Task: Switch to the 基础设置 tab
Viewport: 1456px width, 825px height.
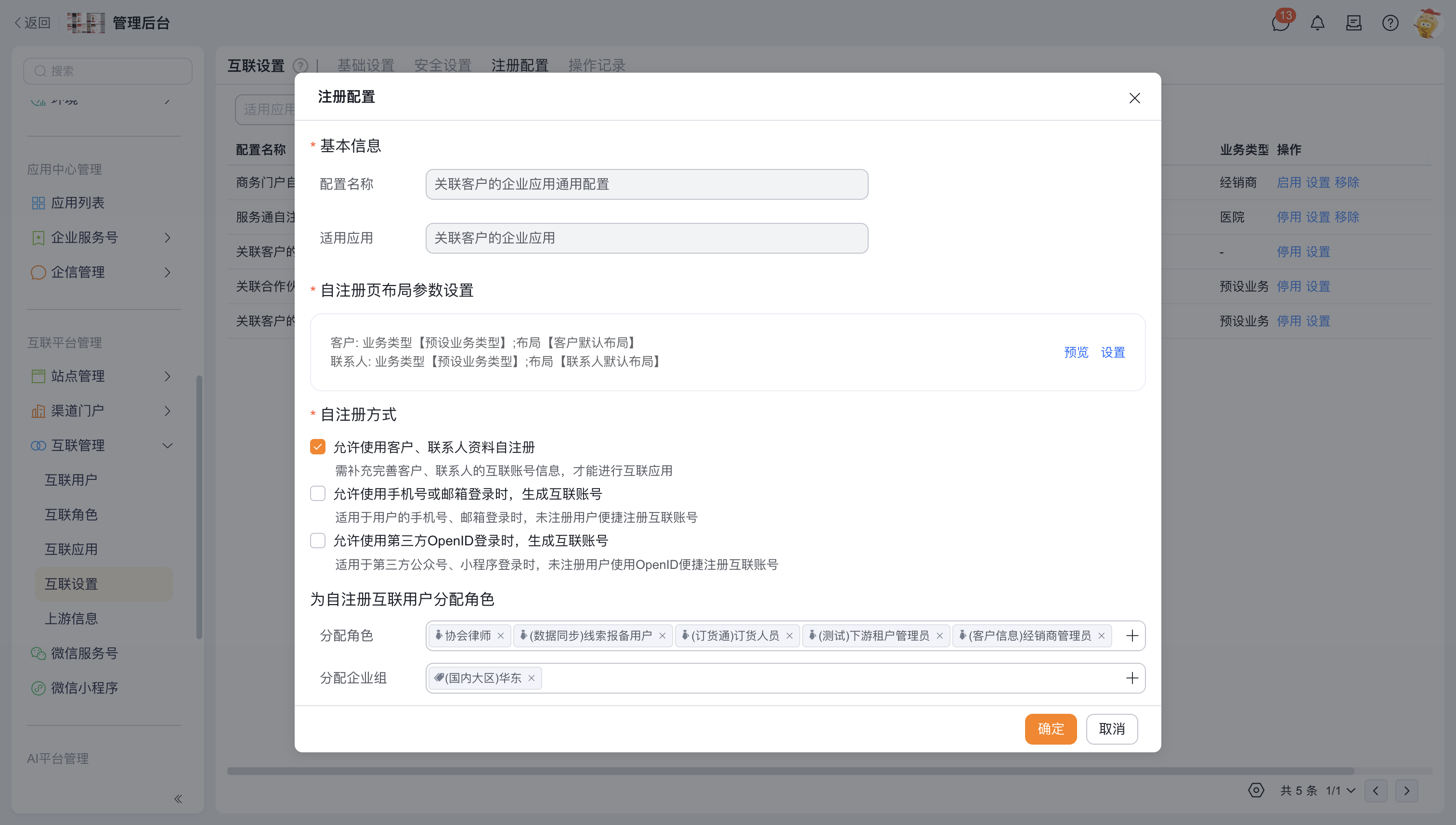Action: pos(365,66)
